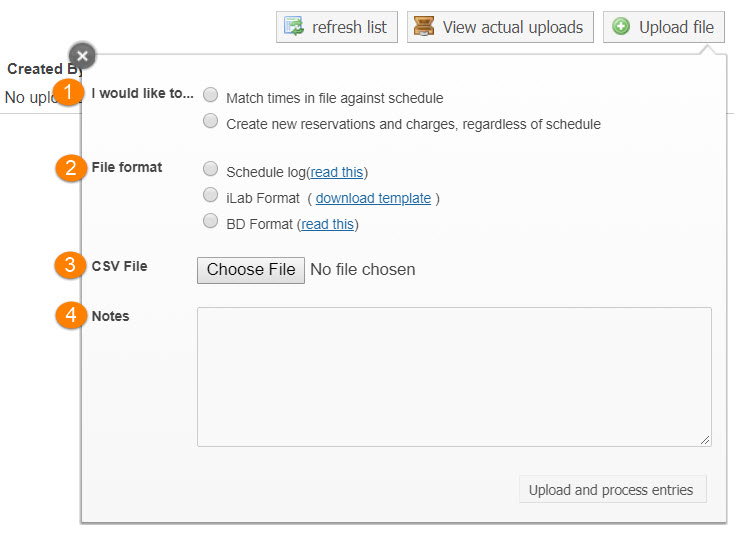Click the orange step 2 marker
Screen dimensions: 742x547
point(69,167)
